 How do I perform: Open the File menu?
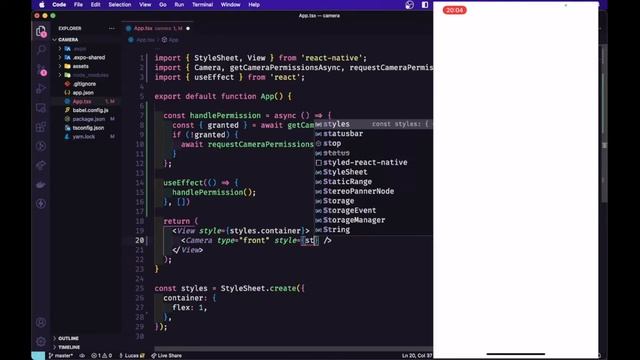(x=78, y=5)
